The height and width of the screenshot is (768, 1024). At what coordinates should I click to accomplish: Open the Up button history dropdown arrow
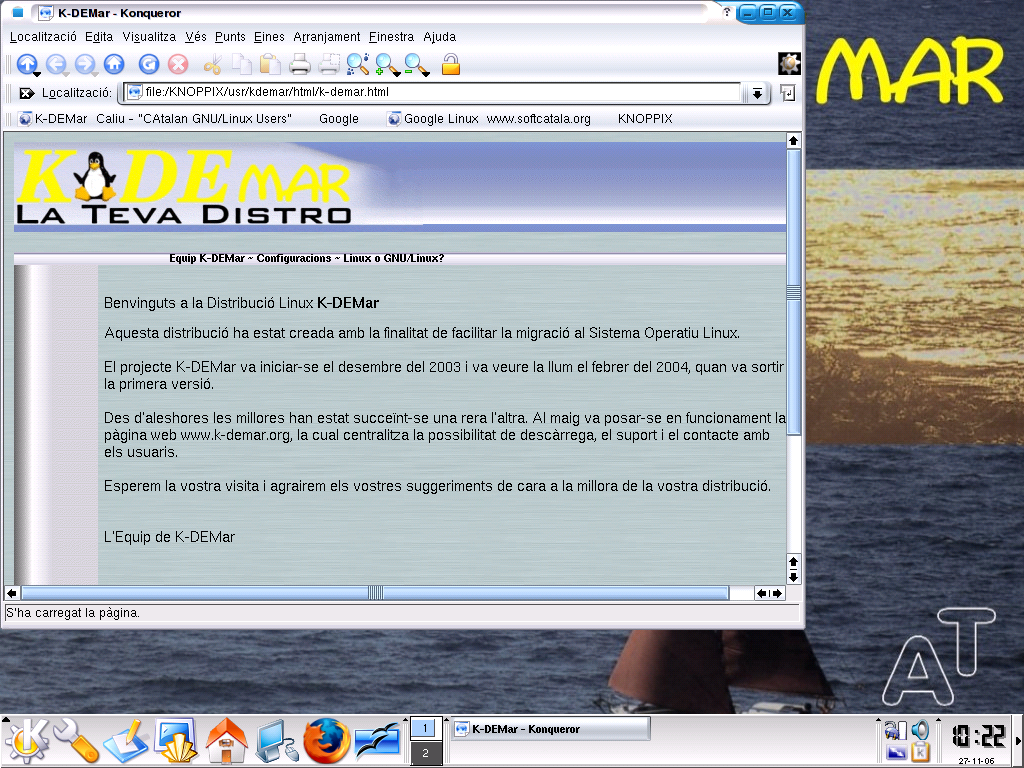pos(37,74)
